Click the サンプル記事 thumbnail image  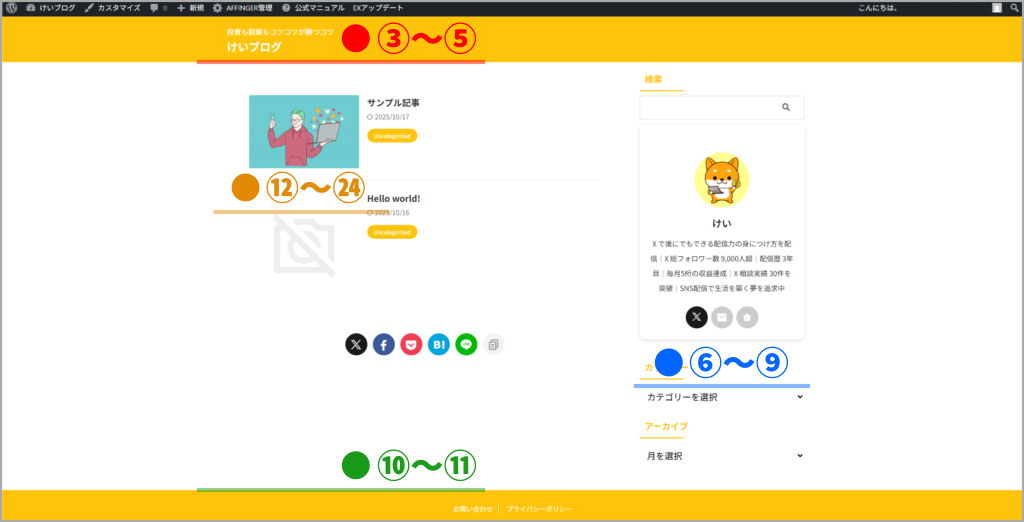[304, 131]
